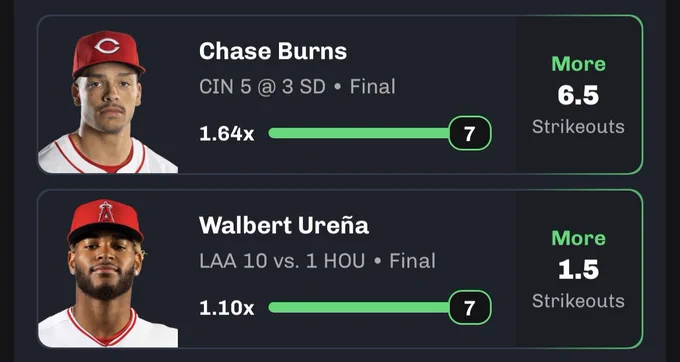Click the More label above 1.5

click(x=579, y=238)
